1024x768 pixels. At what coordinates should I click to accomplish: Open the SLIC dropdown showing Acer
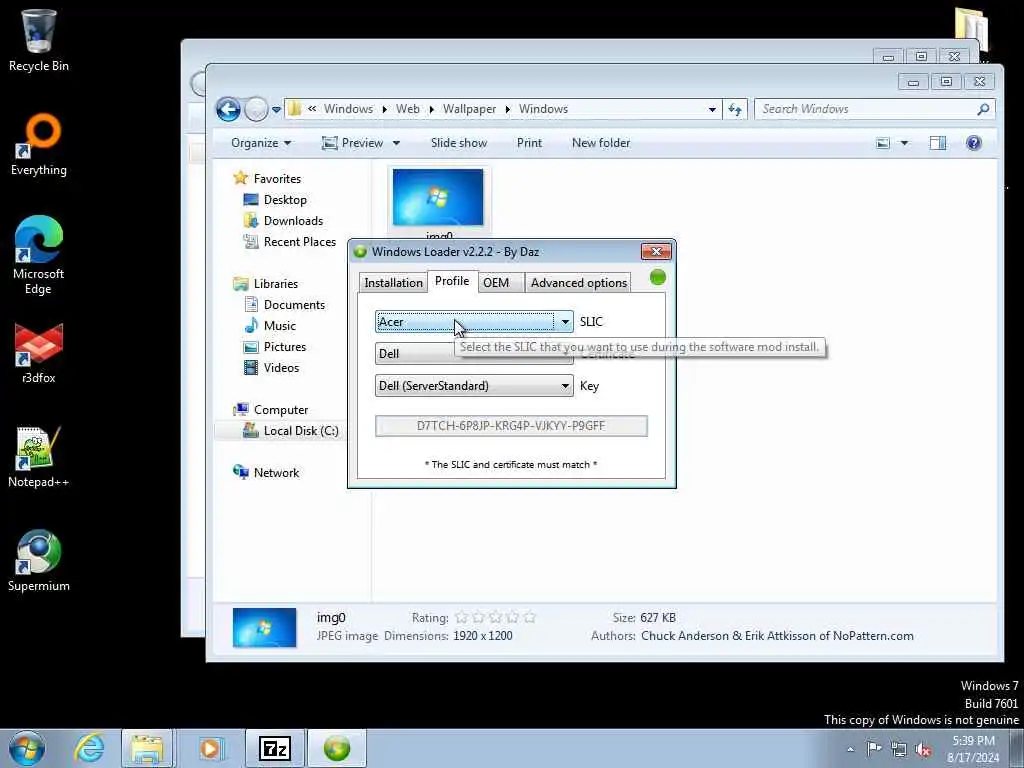pyautogui.click(x=474, y=321)
